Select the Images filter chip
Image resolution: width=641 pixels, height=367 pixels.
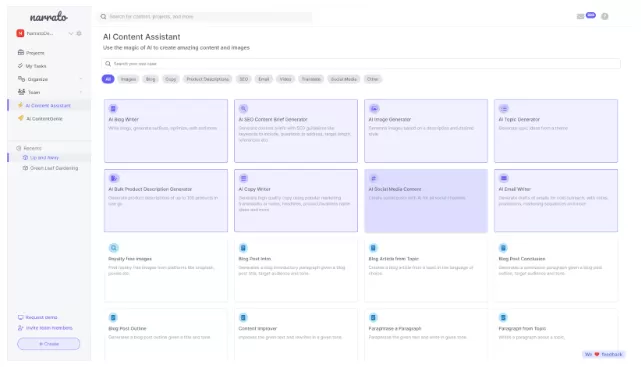[x=128, y=79]
